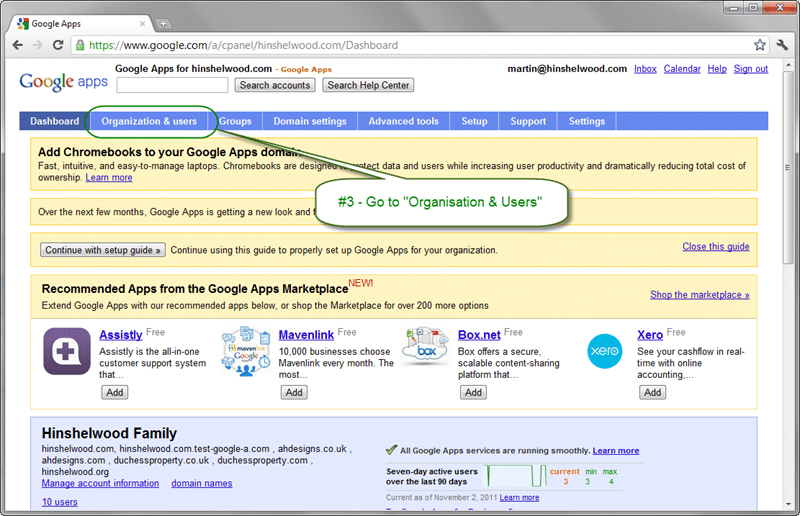Screen dimensions: 800x516
Task: Click the Hinshelwood Family heading
Action: coord(109,433)
